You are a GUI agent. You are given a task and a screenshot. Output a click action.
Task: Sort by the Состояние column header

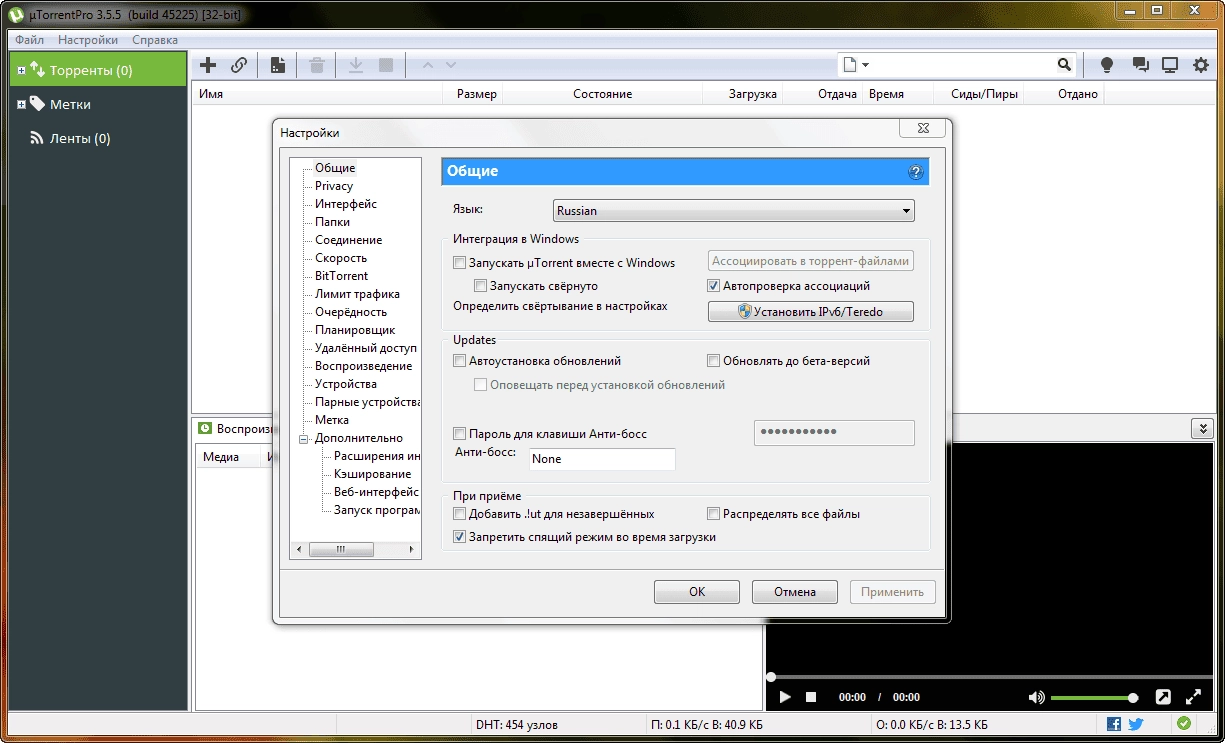point(602,94)
